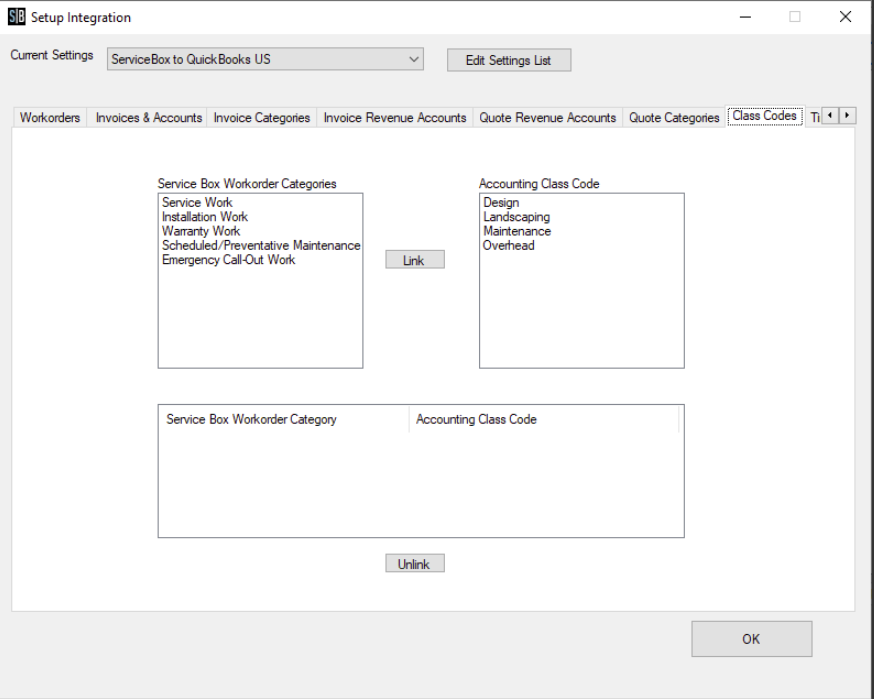
Task: Select Scheduled/Preventative Maintenance category
Action: pos(261,246)
